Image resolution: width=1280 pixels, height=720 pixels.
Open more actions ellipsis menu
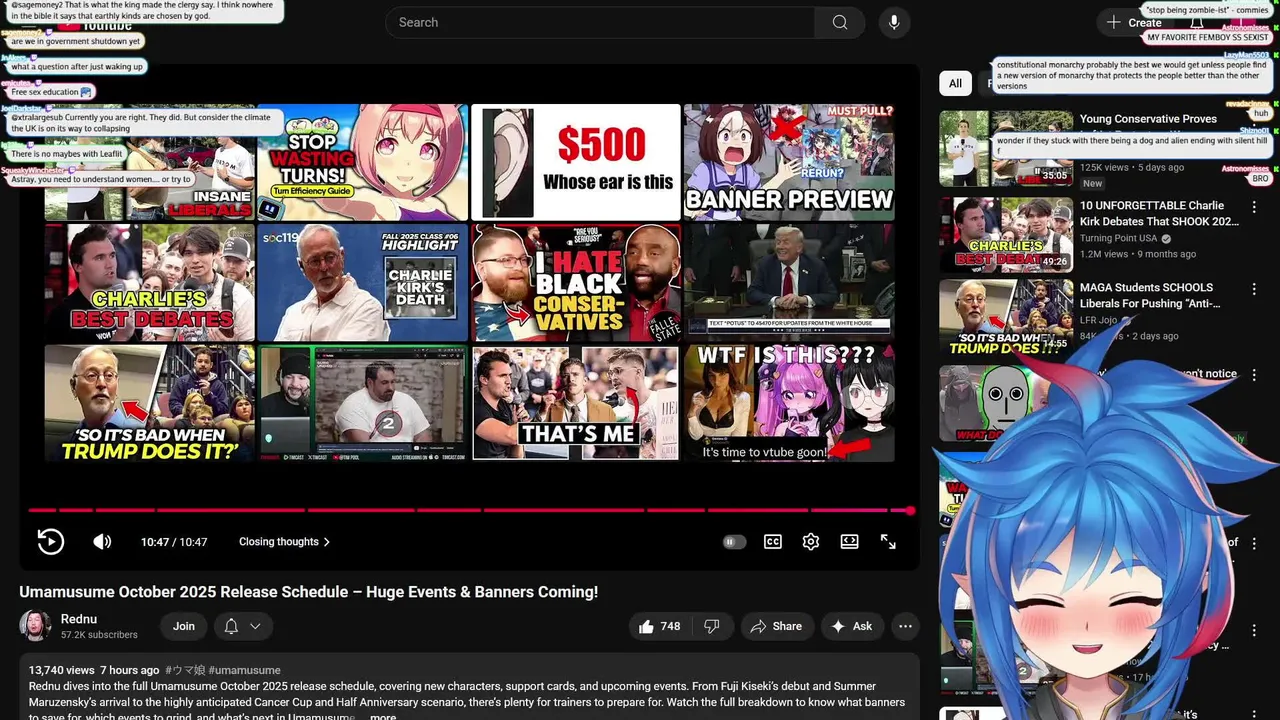click(x=905, y=626)
